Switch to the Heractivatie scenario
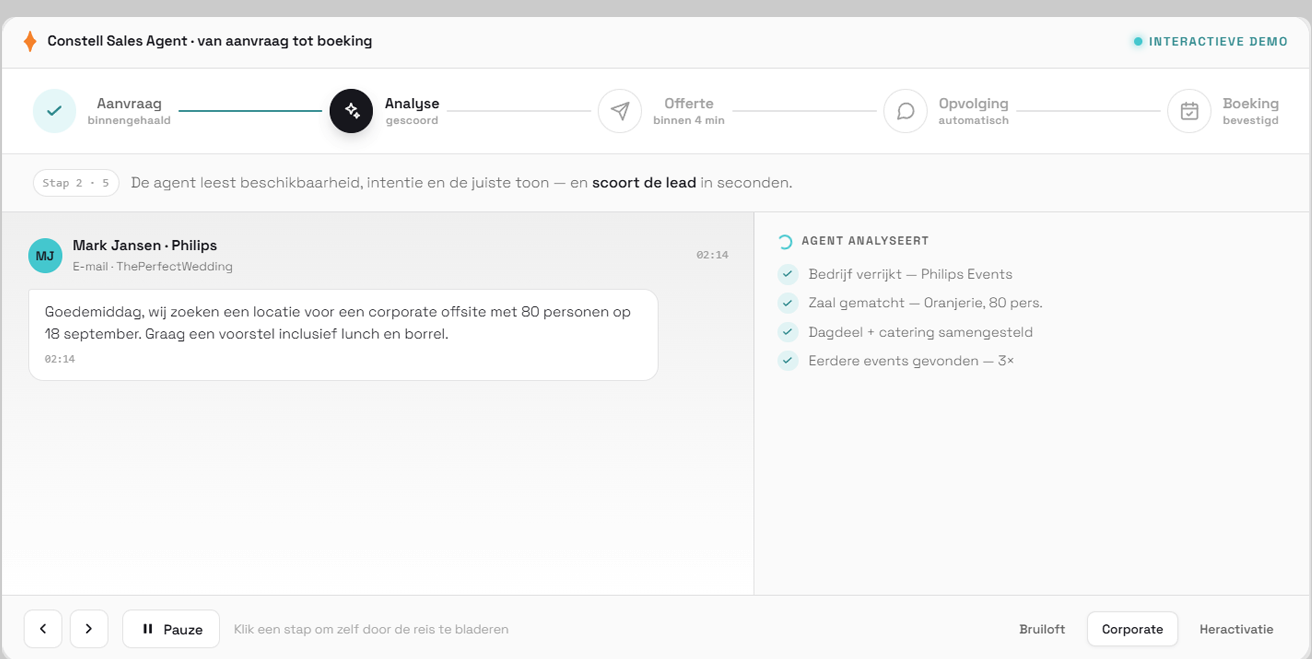The height and width of the screenshot is (659, 1312). pos(1236,629)
